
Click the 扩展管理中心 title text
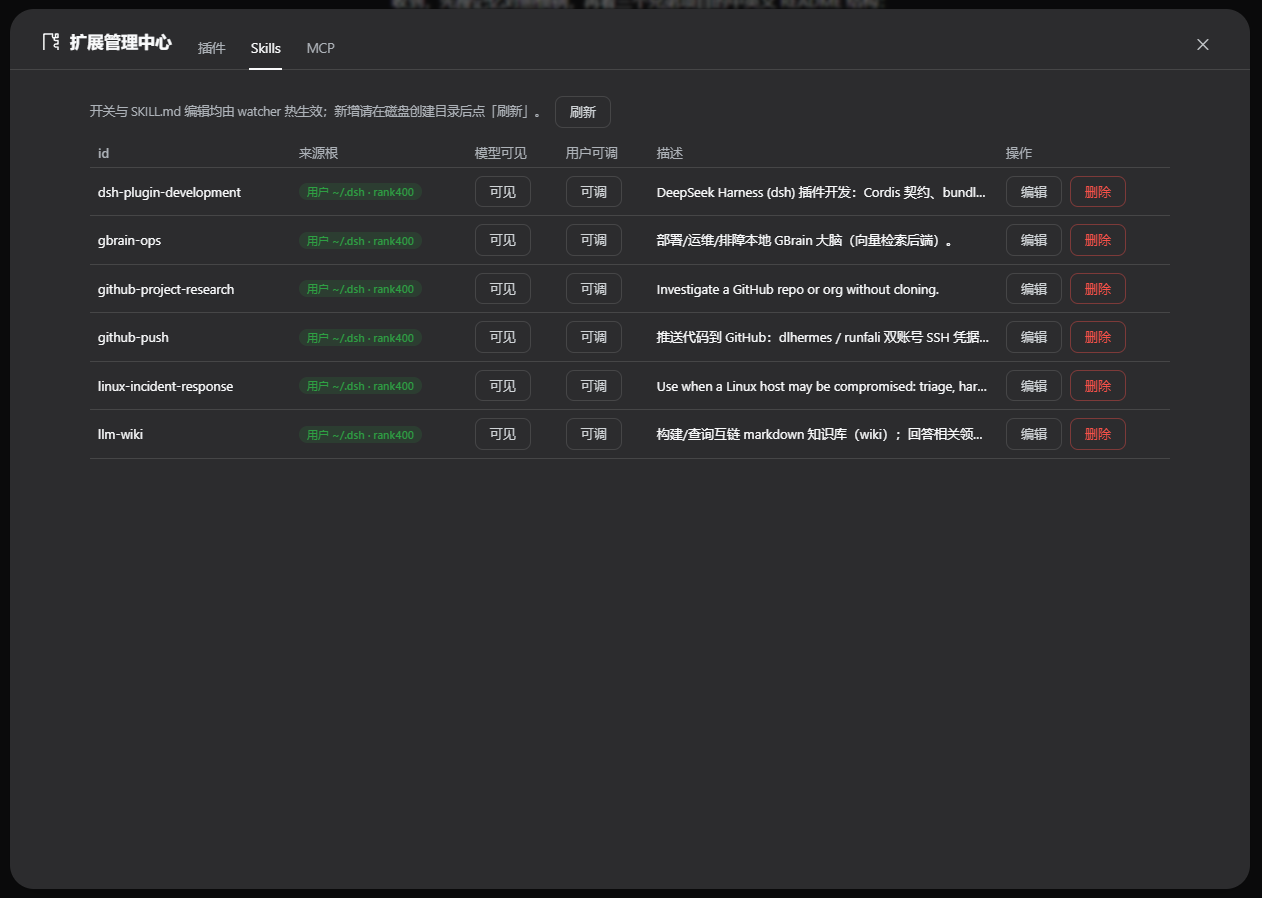click(121, 43)
